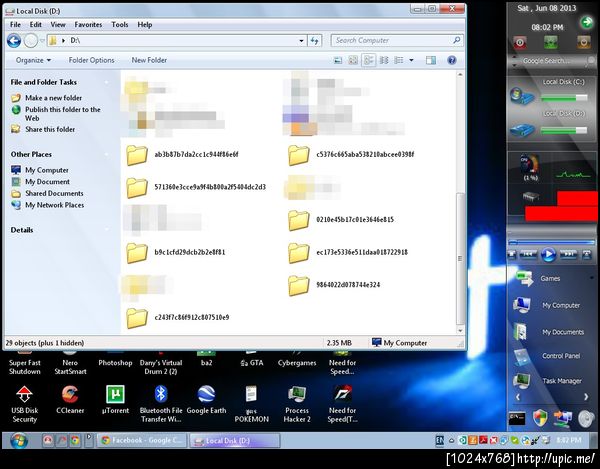600x469 pixels.
Task: Select folder 9864022d078744e324
Action: [334, 285]
